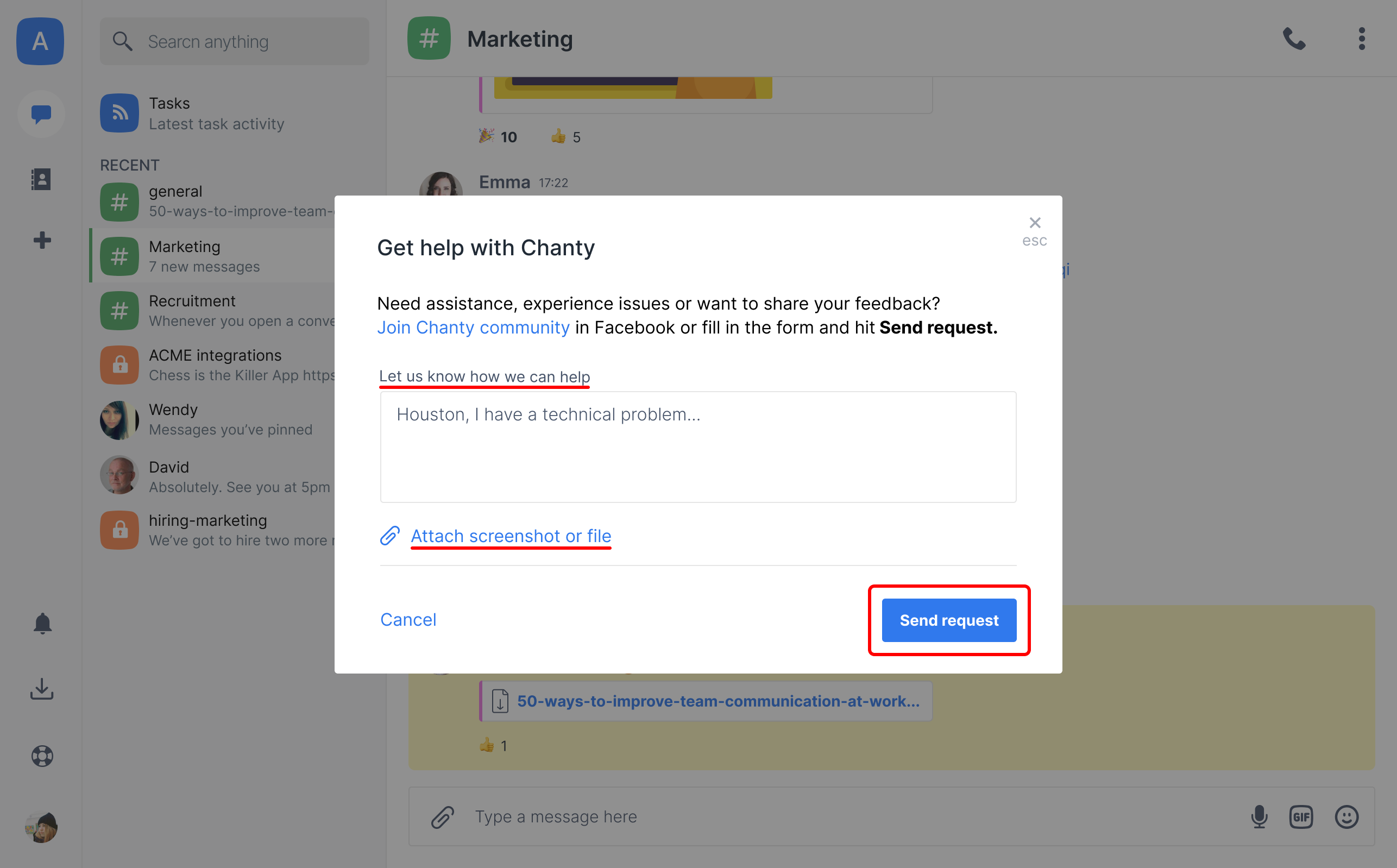Click the plus icon to create new

point(42,240)
